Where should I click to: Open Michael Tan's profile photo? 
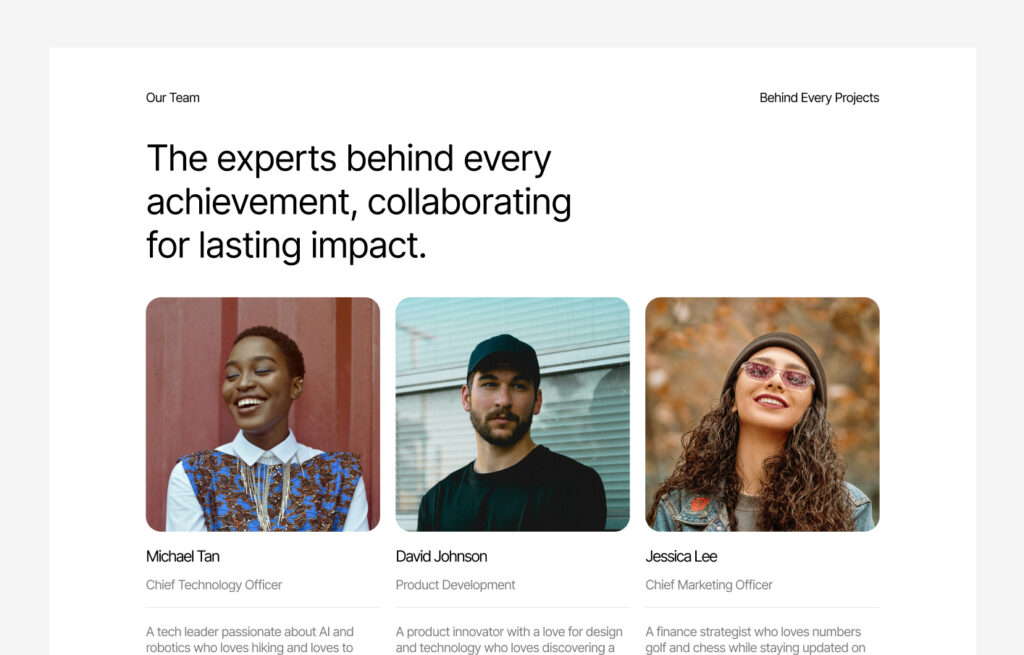(263, 414)
